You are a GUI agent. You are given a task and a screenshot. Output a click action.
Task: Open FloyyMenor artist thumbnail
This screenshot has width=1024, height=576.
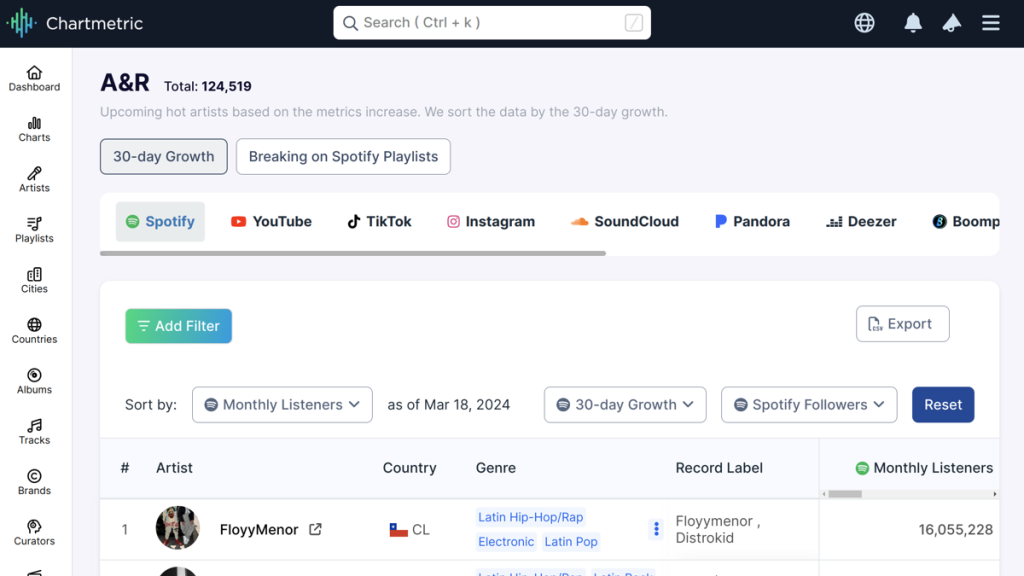(178, 528)
